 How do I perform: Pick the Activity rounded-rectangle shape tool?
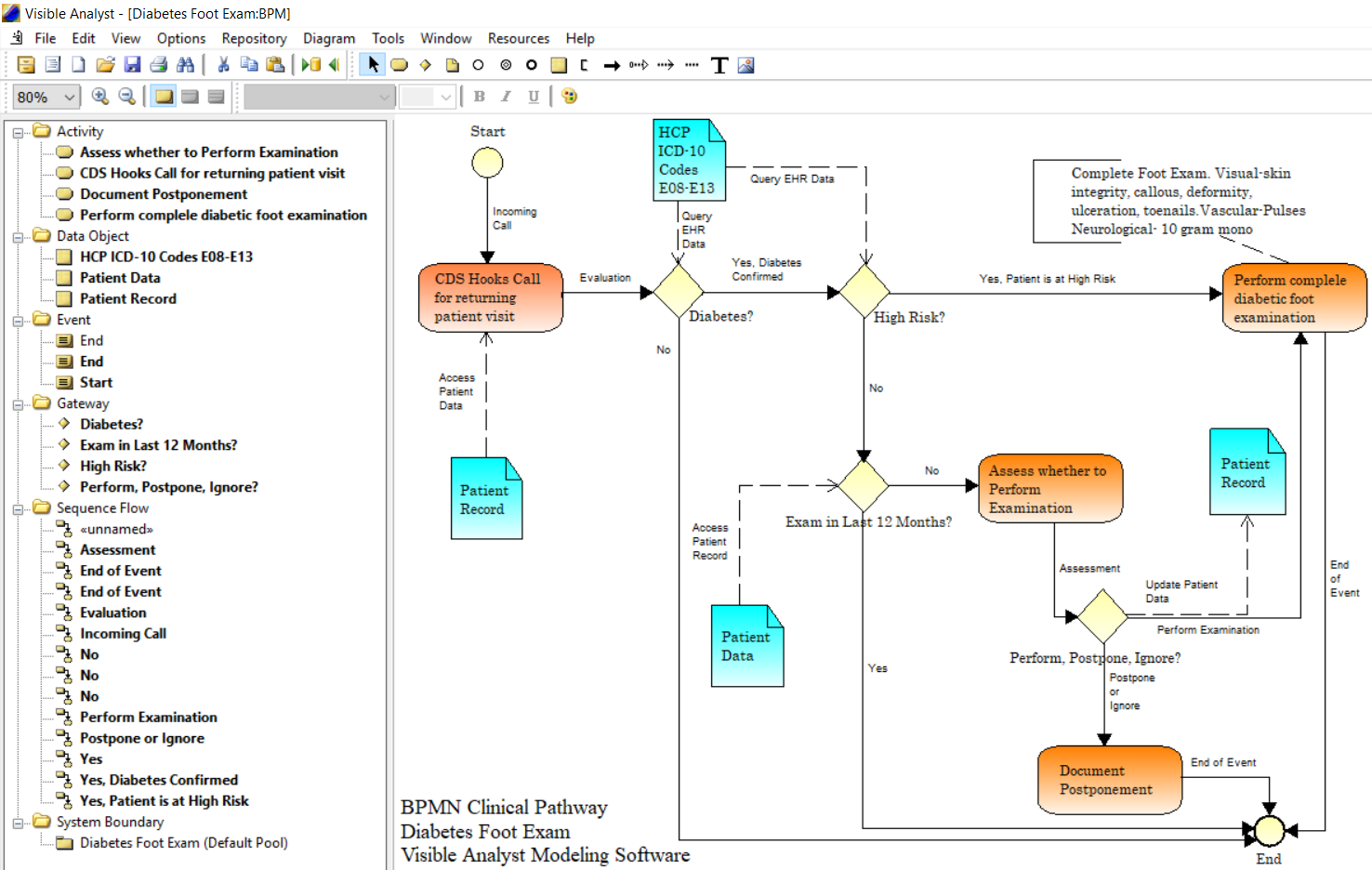coord(400,65)
